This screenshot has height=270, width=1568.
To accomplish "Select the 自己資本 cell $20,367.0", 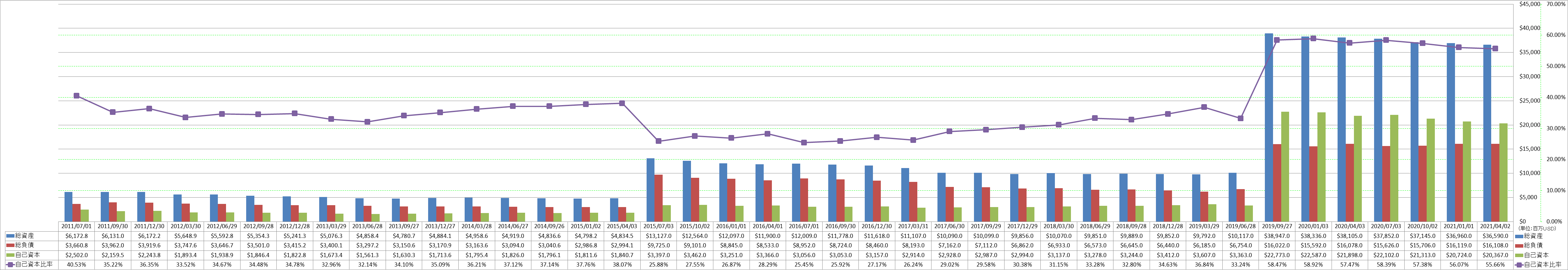I will (x=1496, y=255).
